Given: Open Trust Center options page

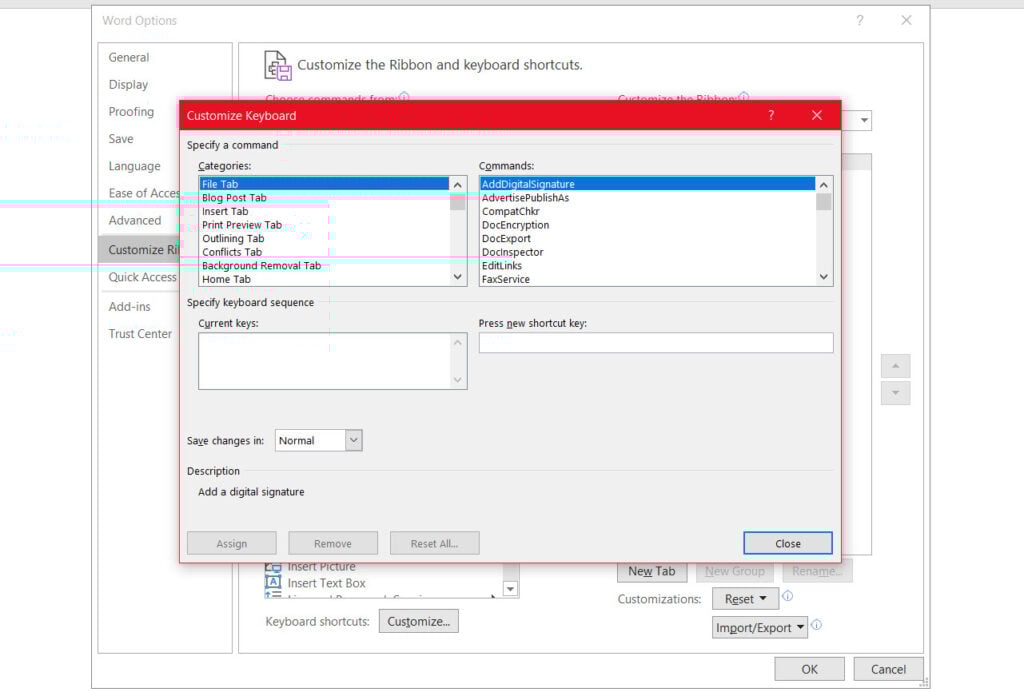Looking at the screenshot, I should click(x=140, y=334).
